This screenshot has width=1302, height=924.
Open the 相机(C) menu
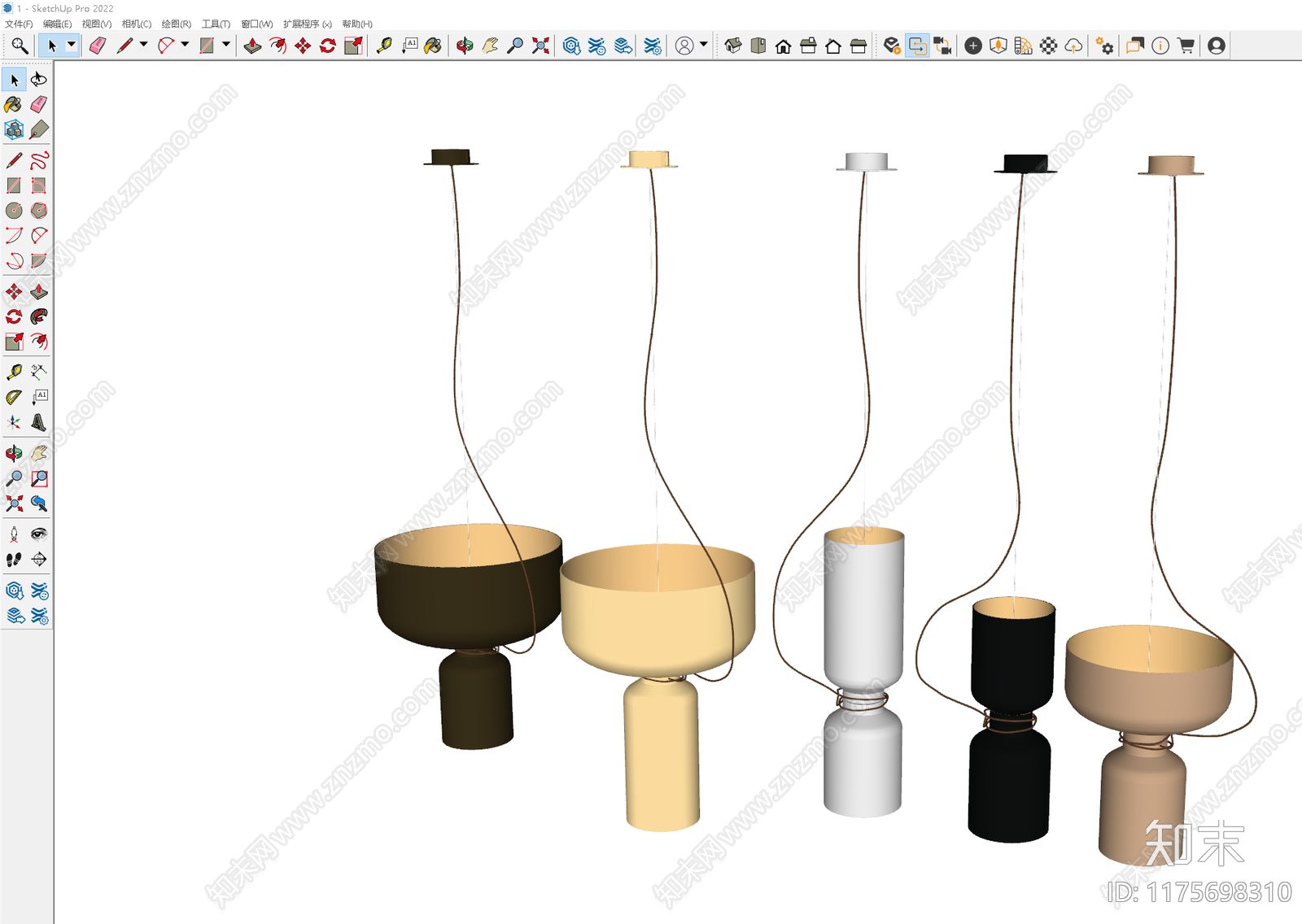[x=136, y=24]
